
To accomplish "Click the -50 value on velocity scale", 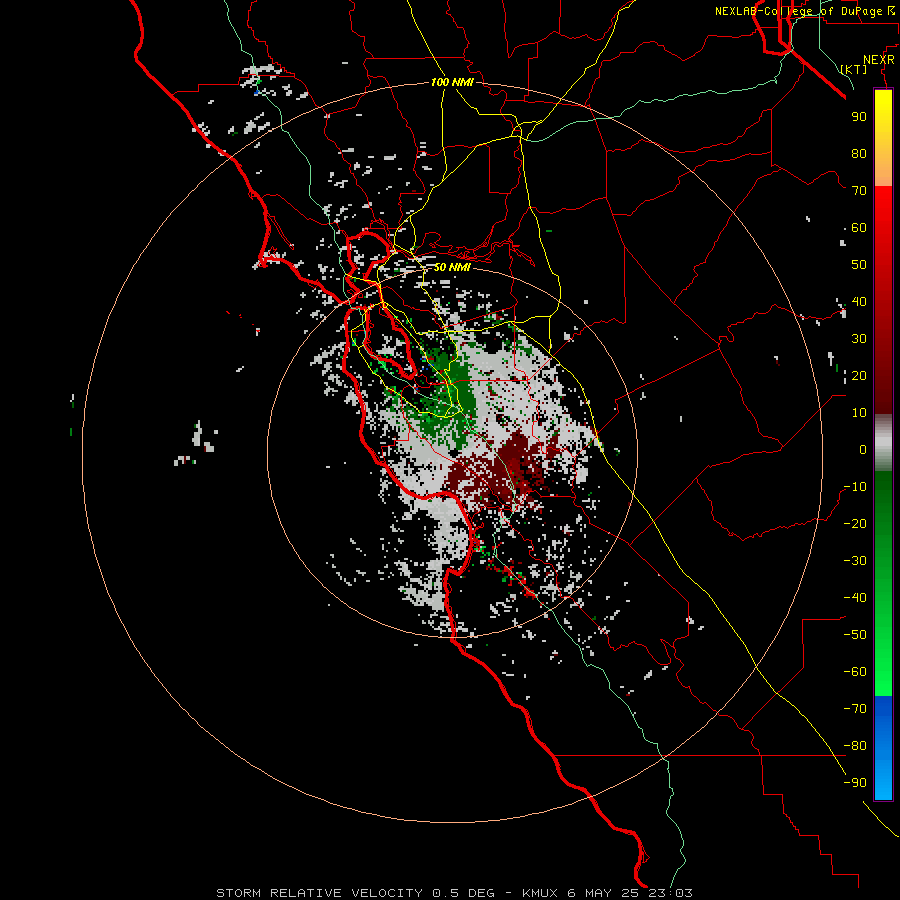I will 855,635.
